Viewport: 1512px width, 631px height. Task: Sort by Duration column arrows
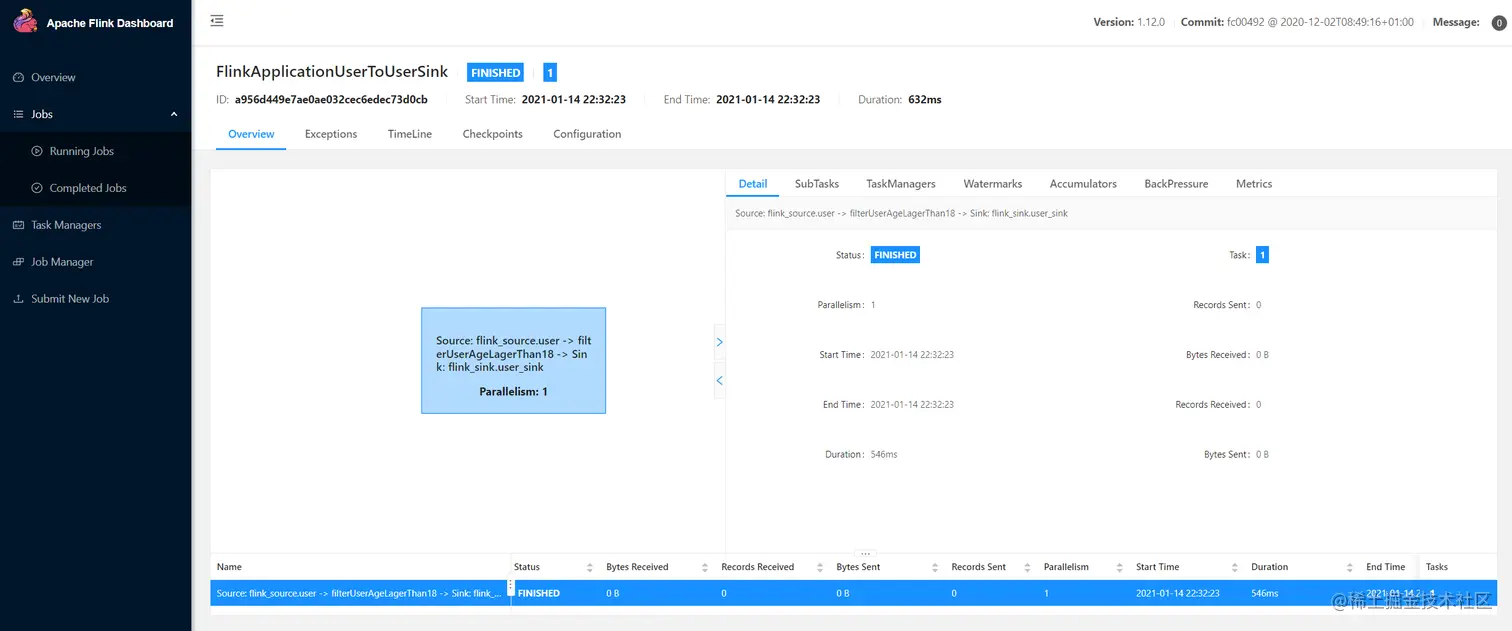tap(1350, 568)
